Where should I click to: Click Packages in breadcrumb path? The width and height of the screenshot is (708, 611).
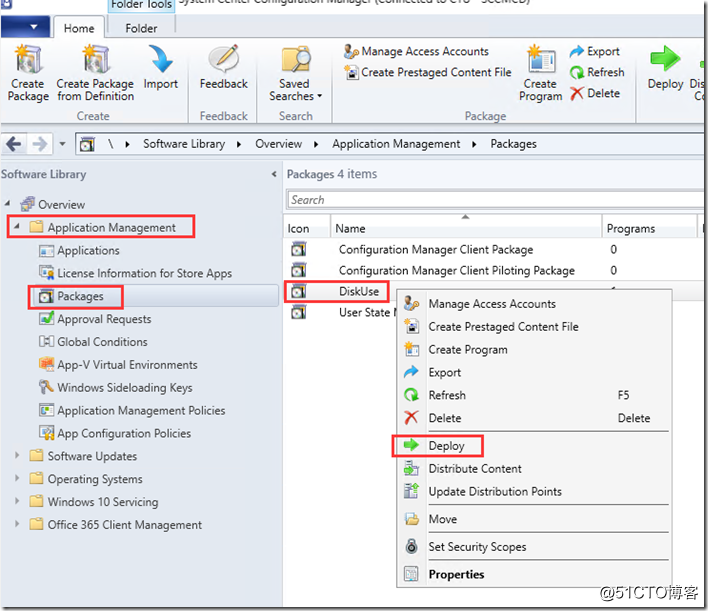(513, 144)
